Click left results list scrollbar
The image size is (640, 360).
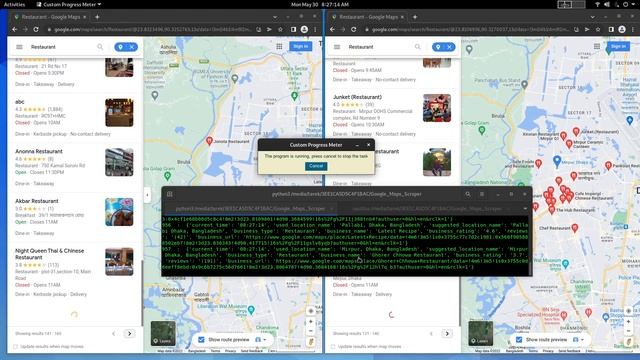(142, 292)
